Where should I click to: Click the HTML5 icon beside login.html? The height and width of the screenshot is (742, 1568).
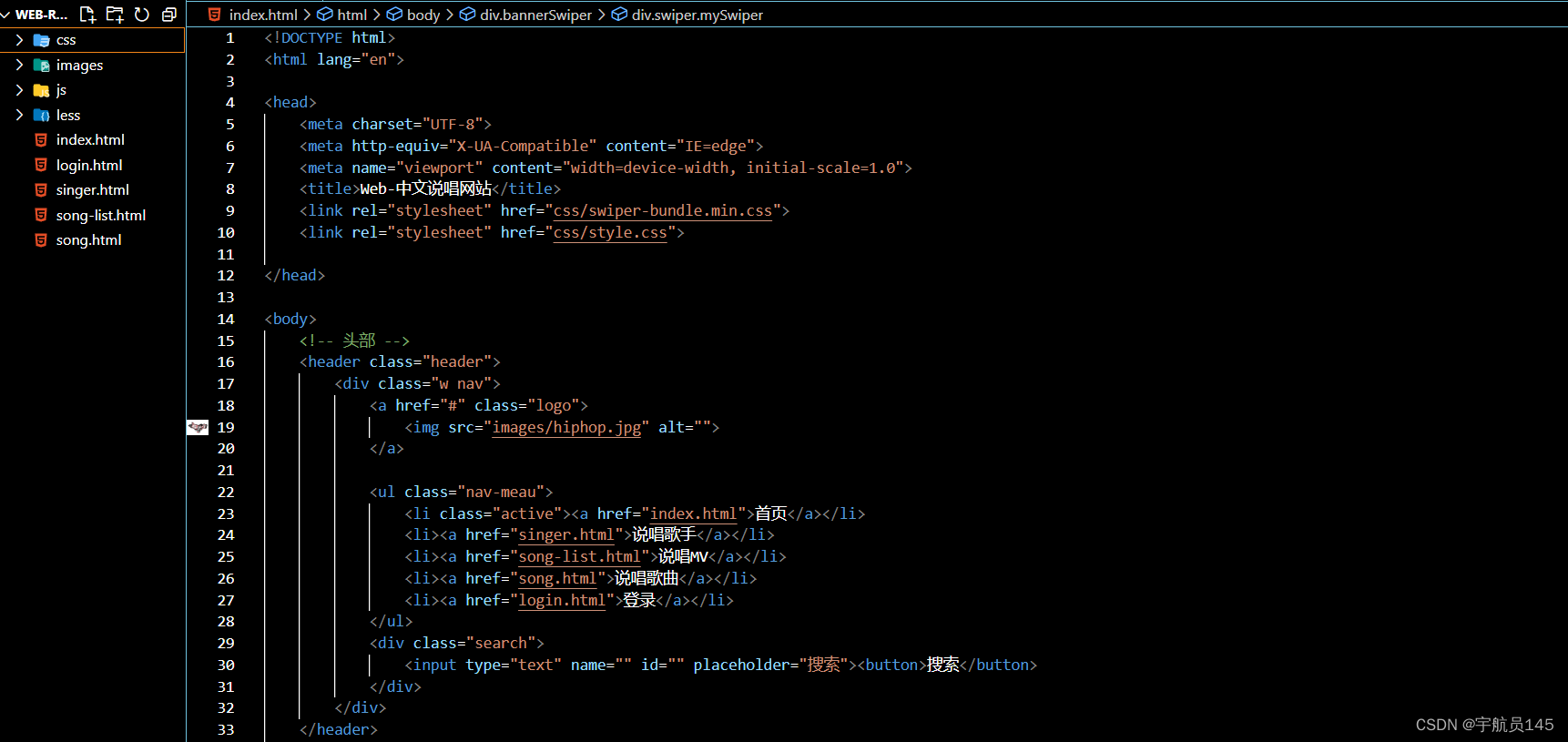[41, 165]
